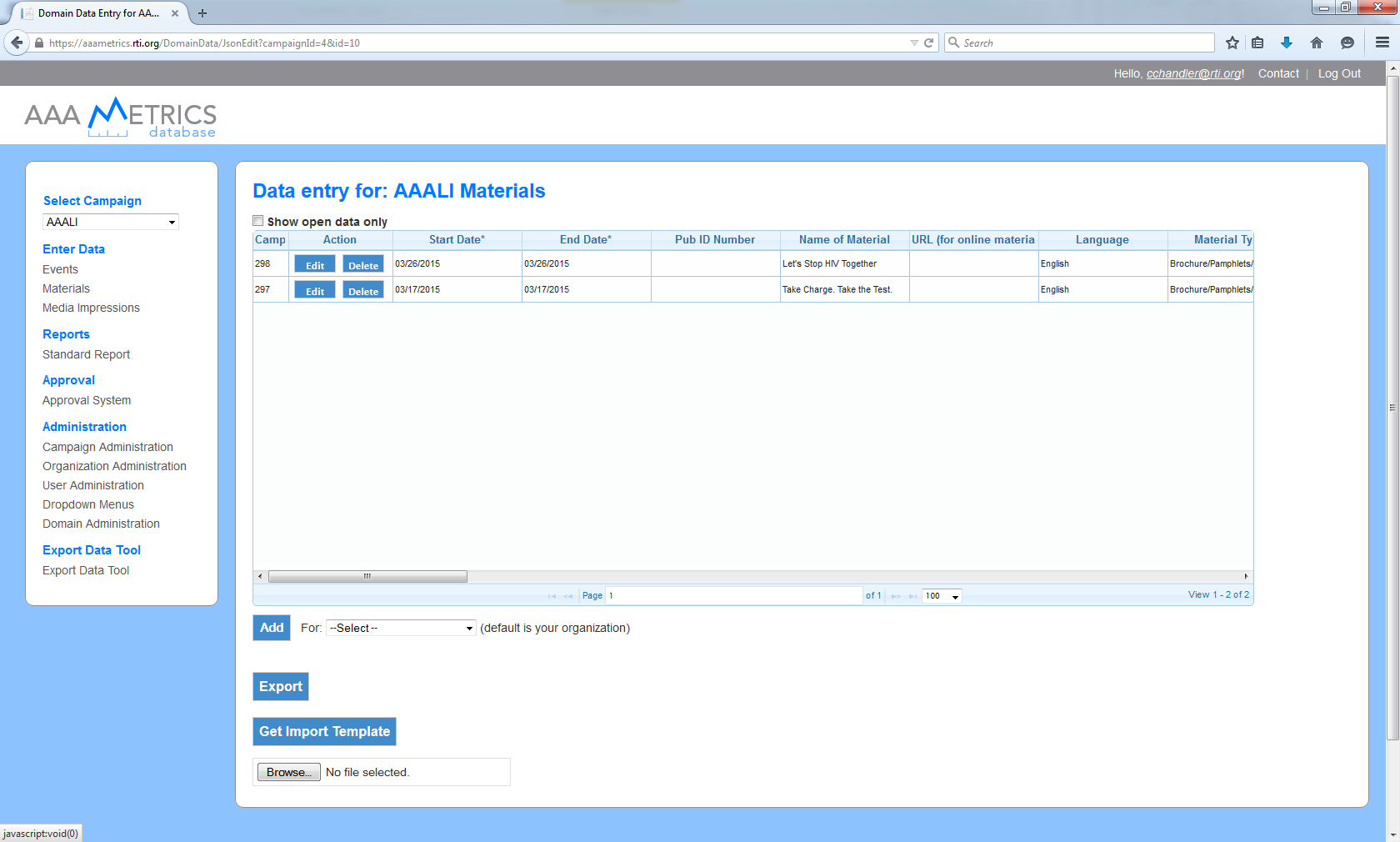
Task: Open browser hamburger menu
Action: tap(1382, 43)
